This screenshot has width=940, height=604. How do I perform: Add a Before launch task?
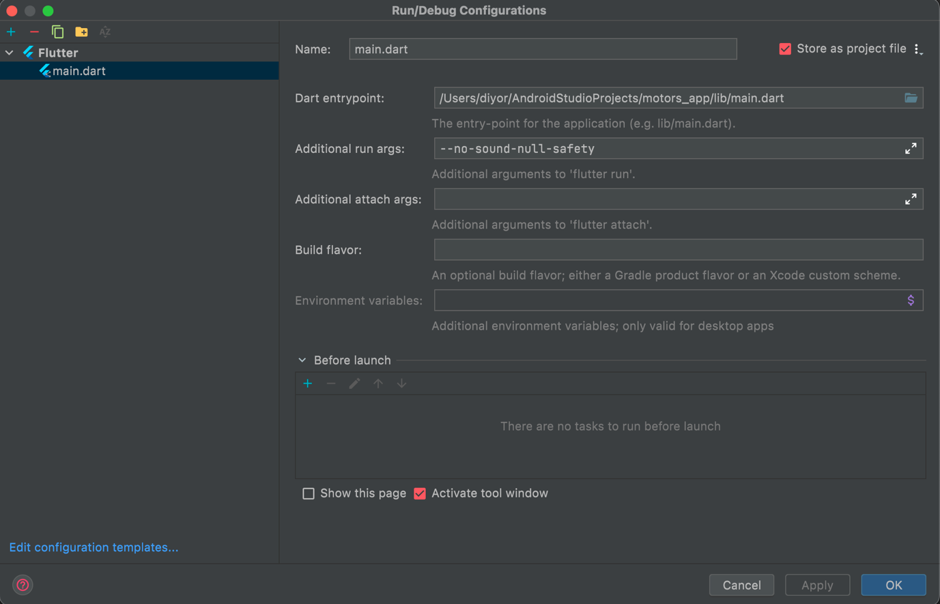[x=308, y=384]
